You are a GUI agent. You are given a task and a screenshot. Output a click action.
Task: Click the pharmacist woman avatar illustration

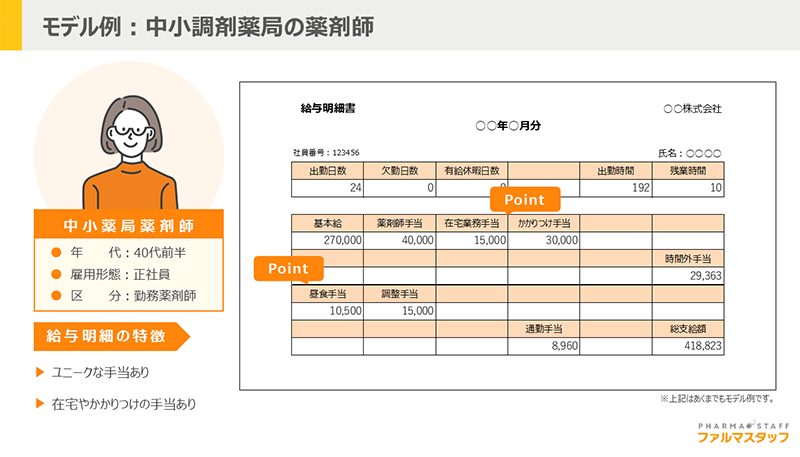click(x=129, y=145)
